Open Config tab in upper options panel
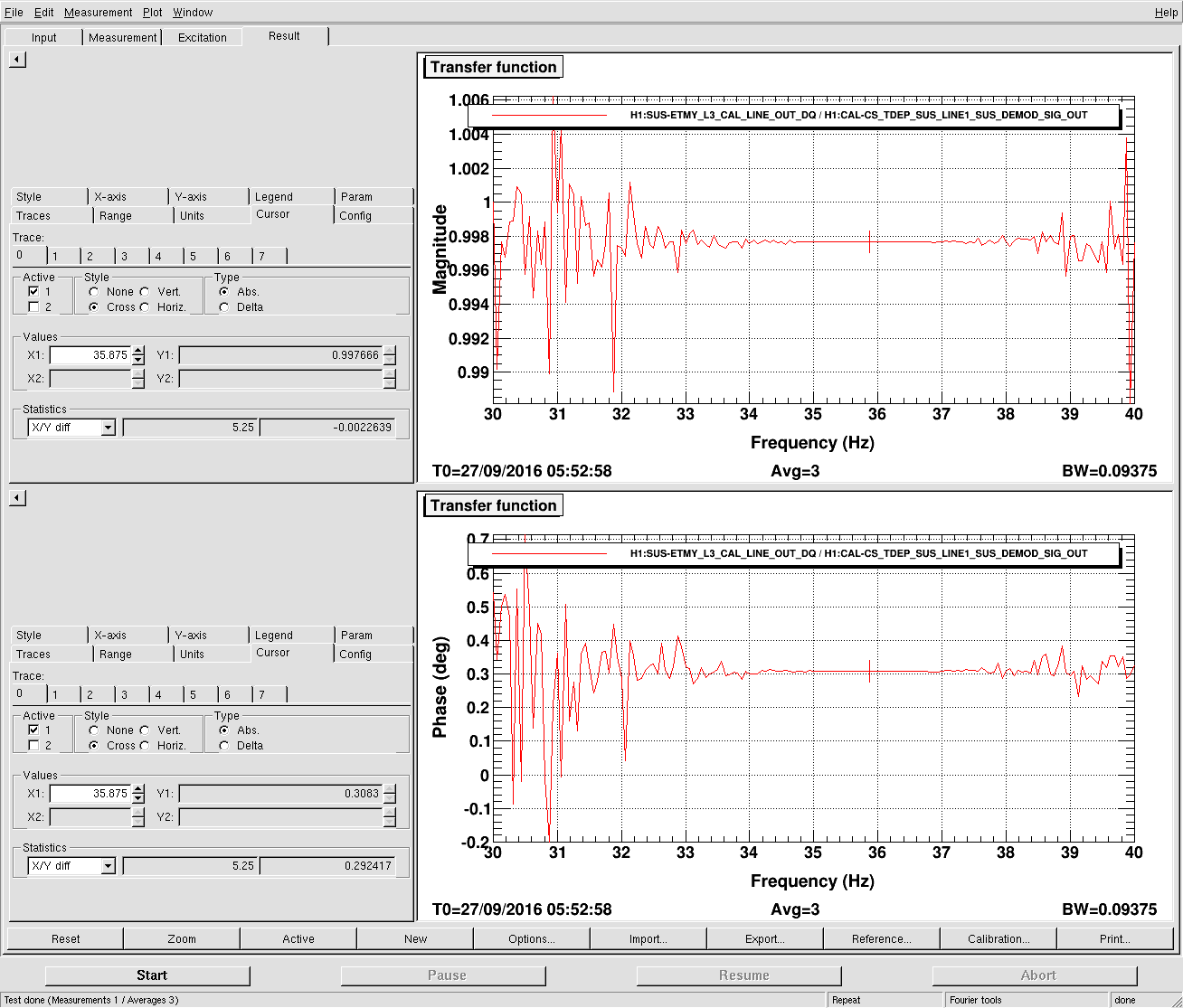This screenshot has width=1183, height=1008. pos(373,216)
